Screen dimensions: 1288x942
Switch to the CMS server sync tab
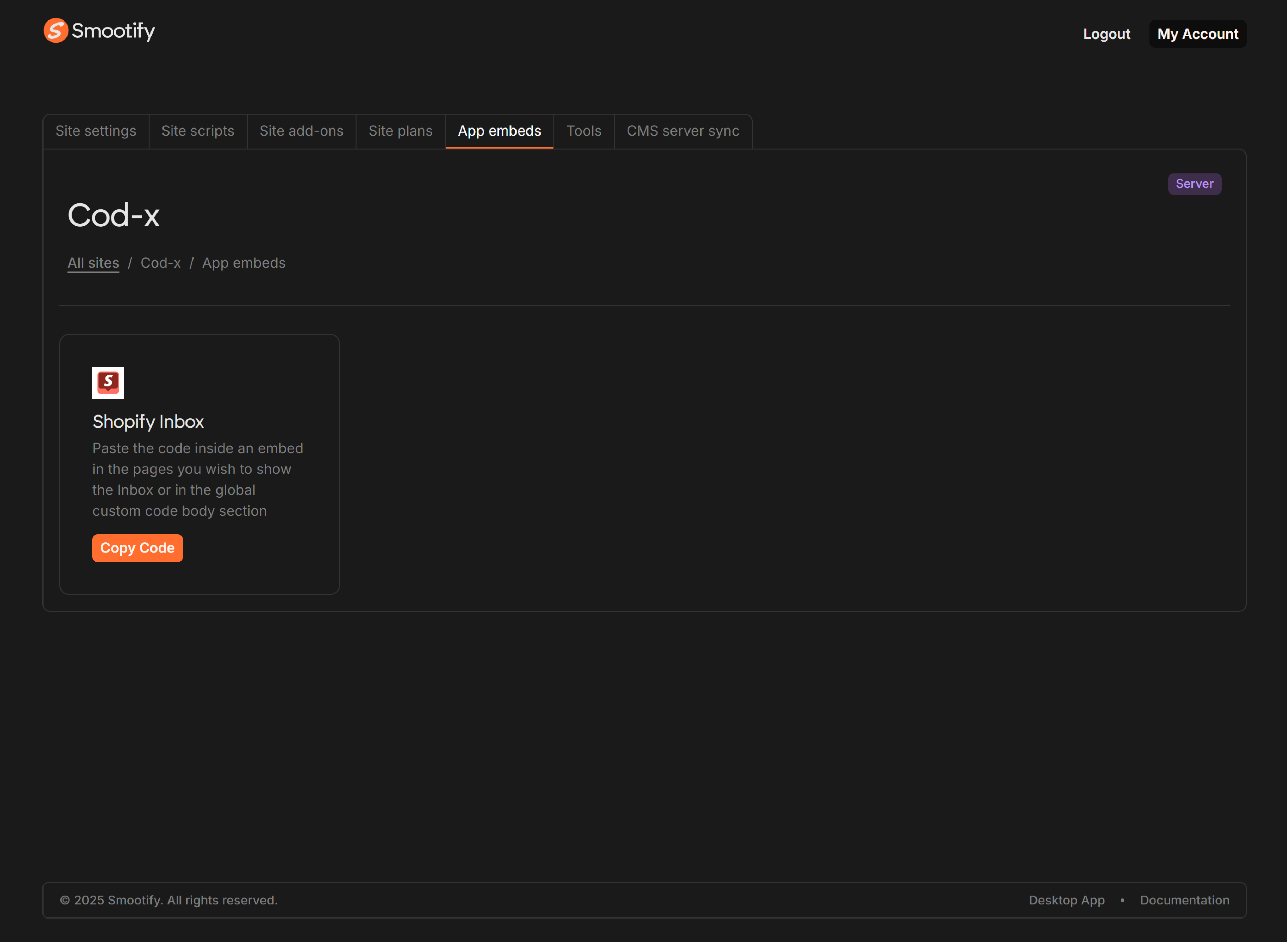pyautogui.click(x=683, y=131)
